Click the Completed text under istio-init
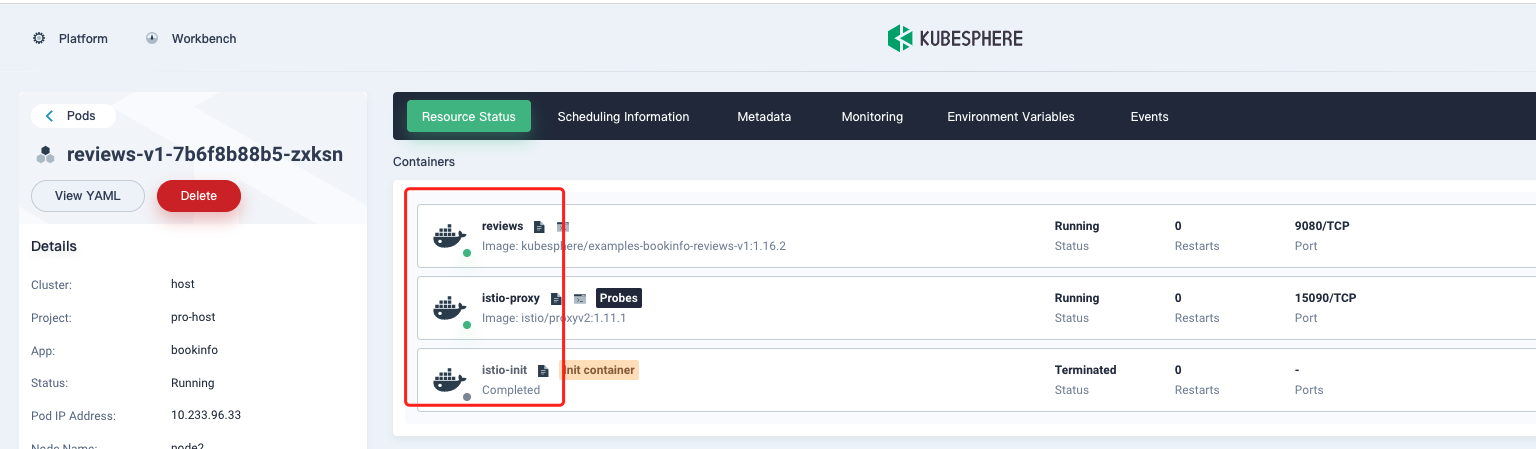 click(511, 390)
